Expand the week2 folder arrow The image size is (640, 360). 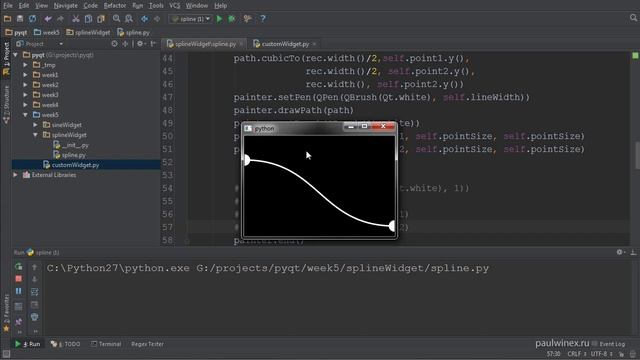point(25,85)
